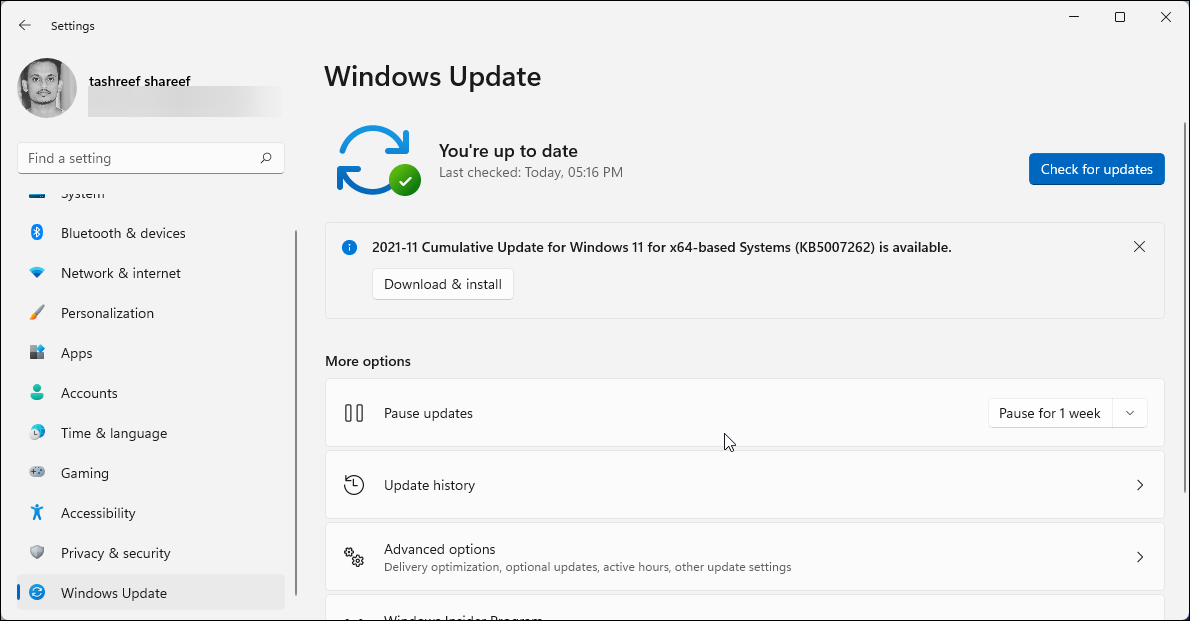Open Personalization settings

pyautogui.click(x=109, y=313)
